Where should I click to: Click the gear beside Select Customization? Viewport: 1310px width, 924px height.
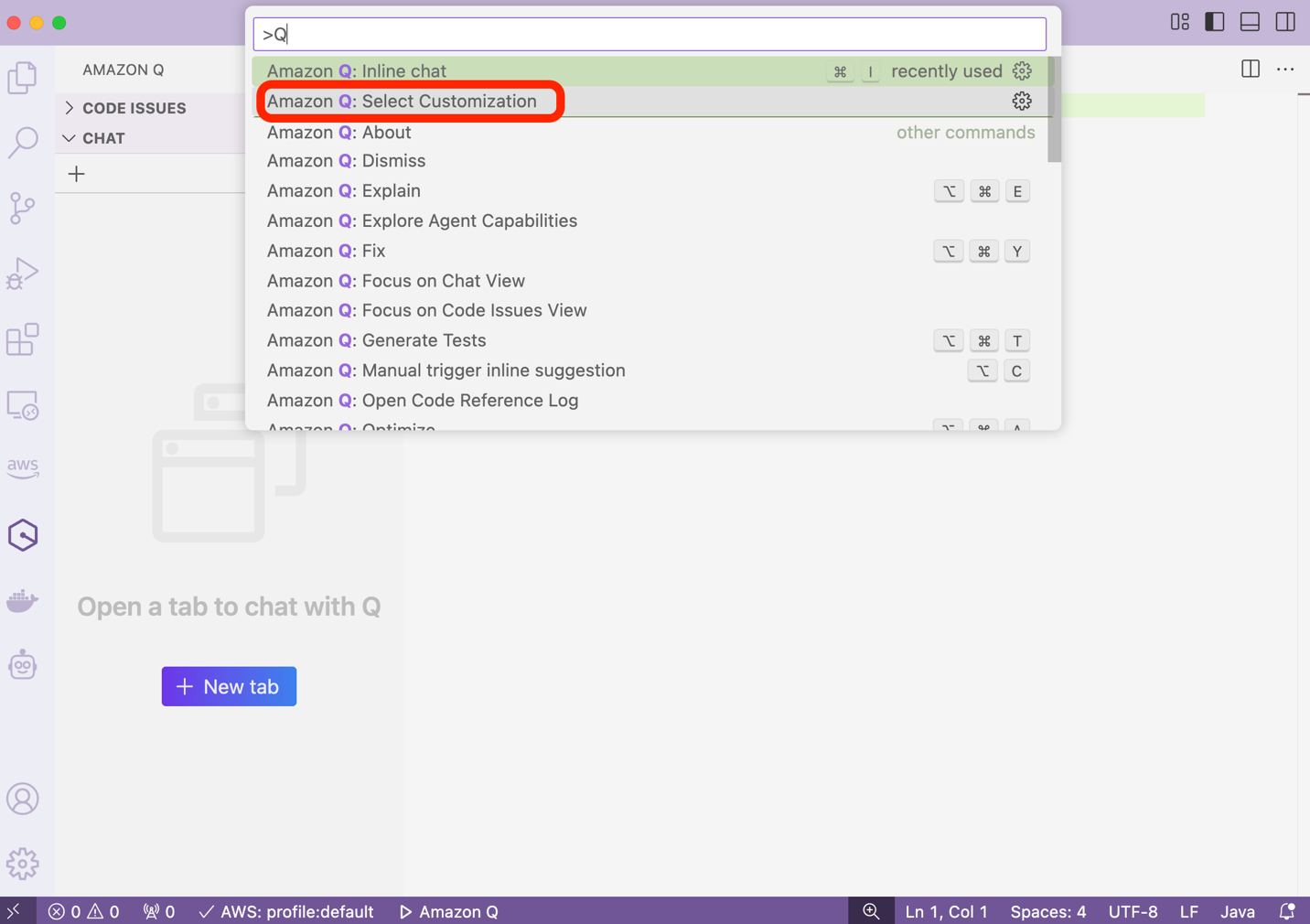coord(1022,102)
